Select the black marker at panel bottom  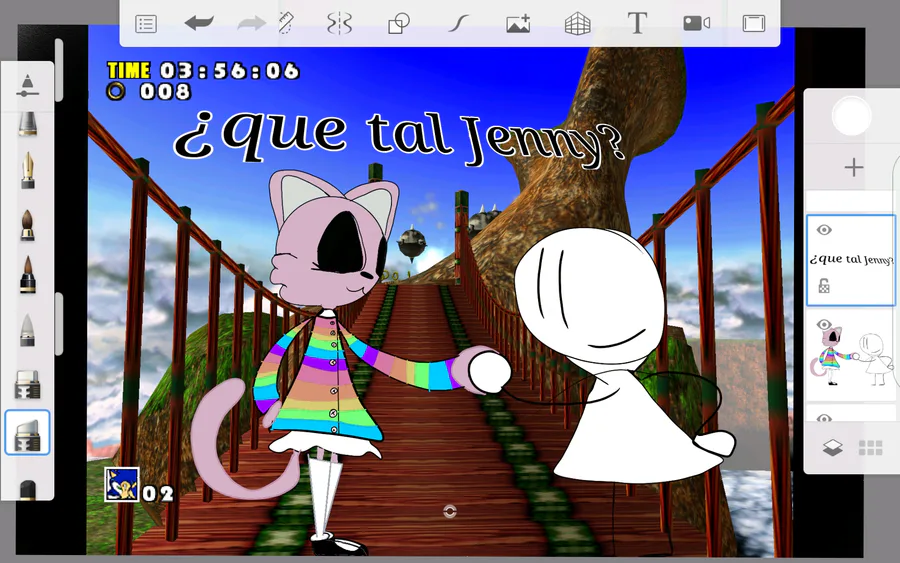pos(28,491)
